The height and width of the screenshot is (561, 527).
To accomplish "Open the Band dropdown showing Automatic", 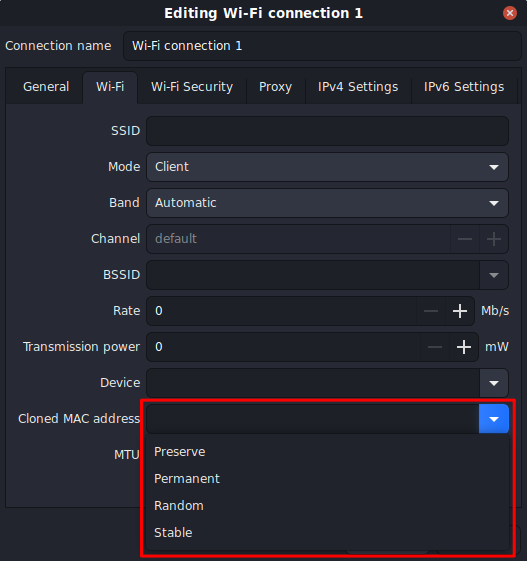I will 327,203.
